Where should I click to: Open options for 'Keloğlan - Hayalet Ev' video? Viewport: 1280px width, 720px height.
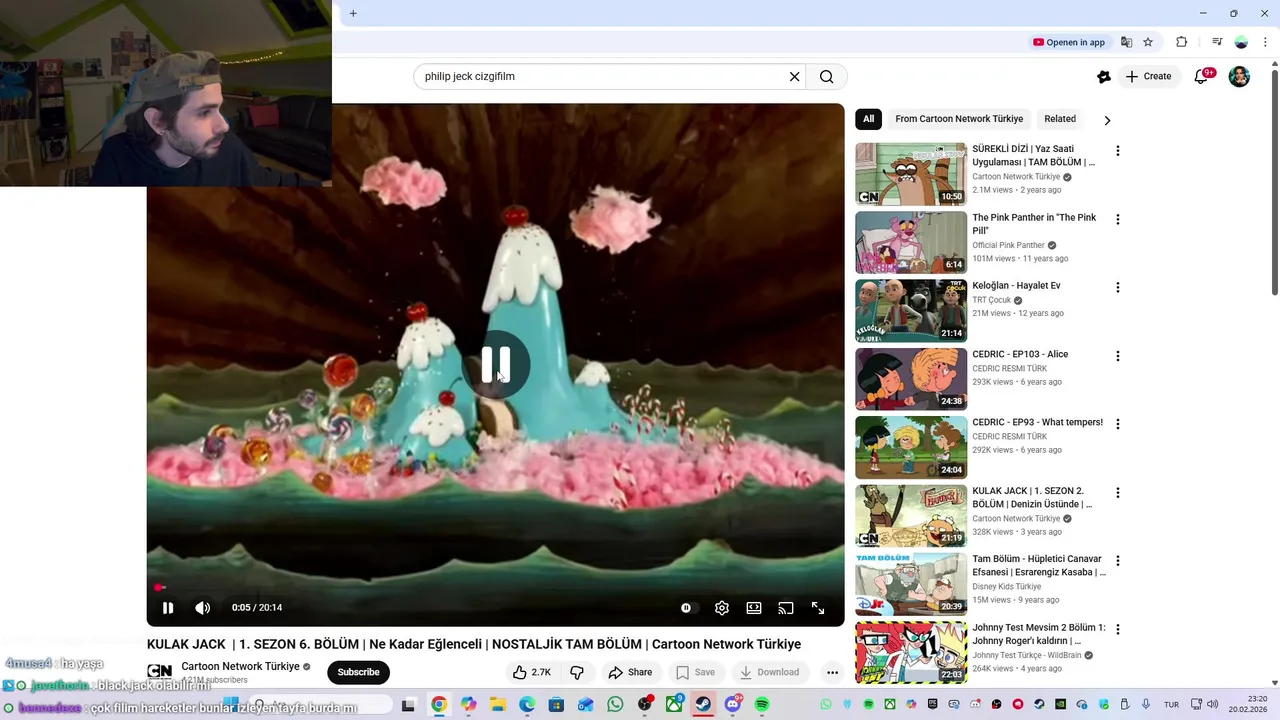pos(1118,288)
